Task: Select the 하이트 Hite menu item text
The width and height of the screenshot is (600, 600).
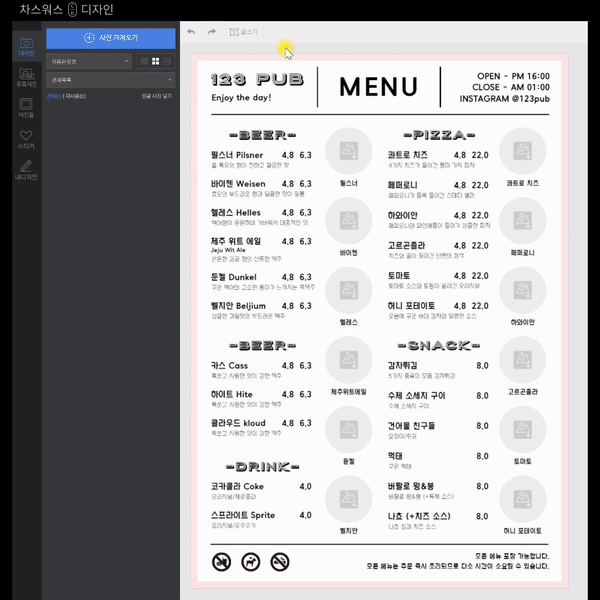Action: [x=232, y=394]
